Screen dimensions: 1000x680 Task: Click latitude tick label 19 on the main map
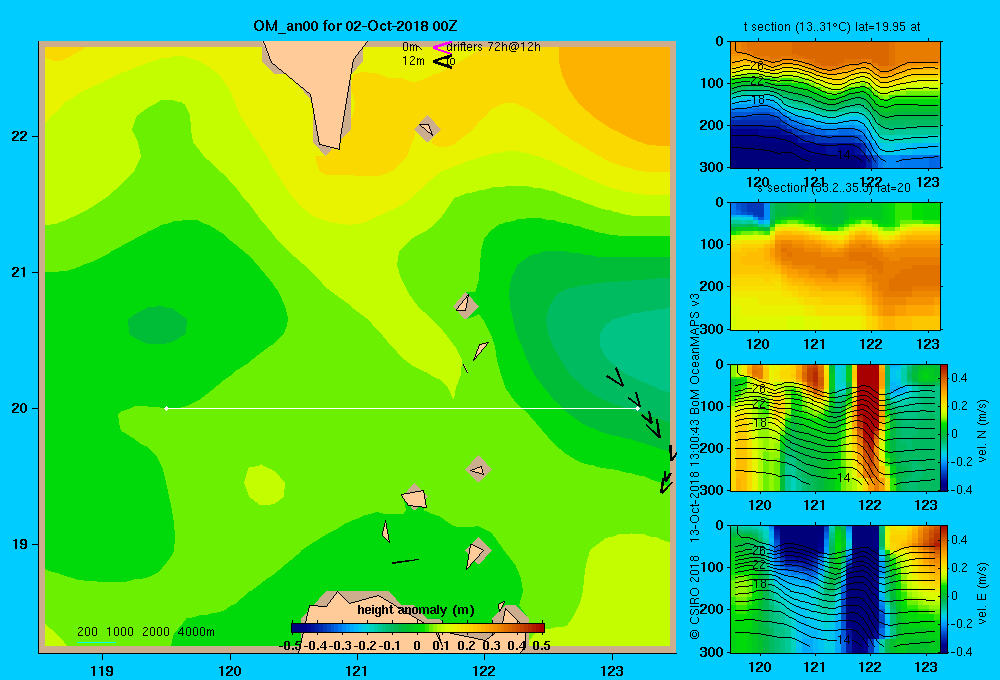[x=20, y=544]
